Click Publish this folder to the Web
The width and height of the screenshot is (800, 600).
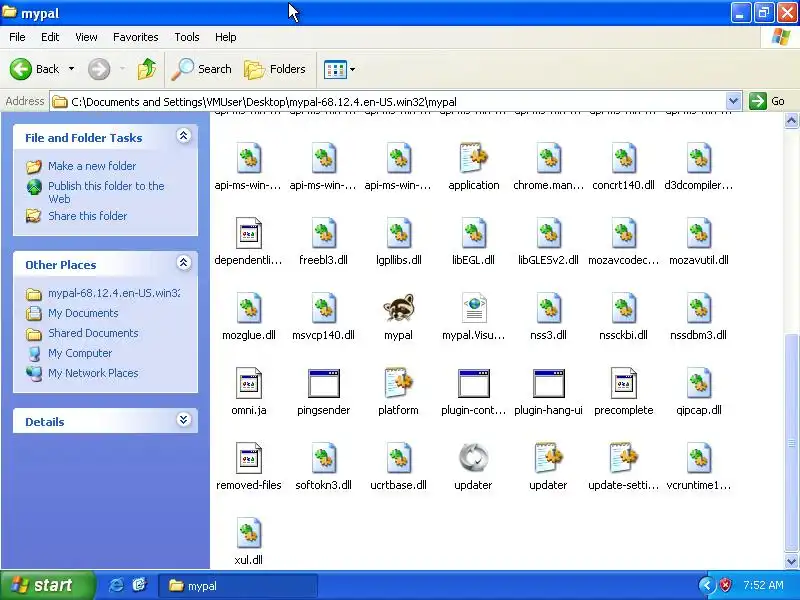click(x=106, y=192)
